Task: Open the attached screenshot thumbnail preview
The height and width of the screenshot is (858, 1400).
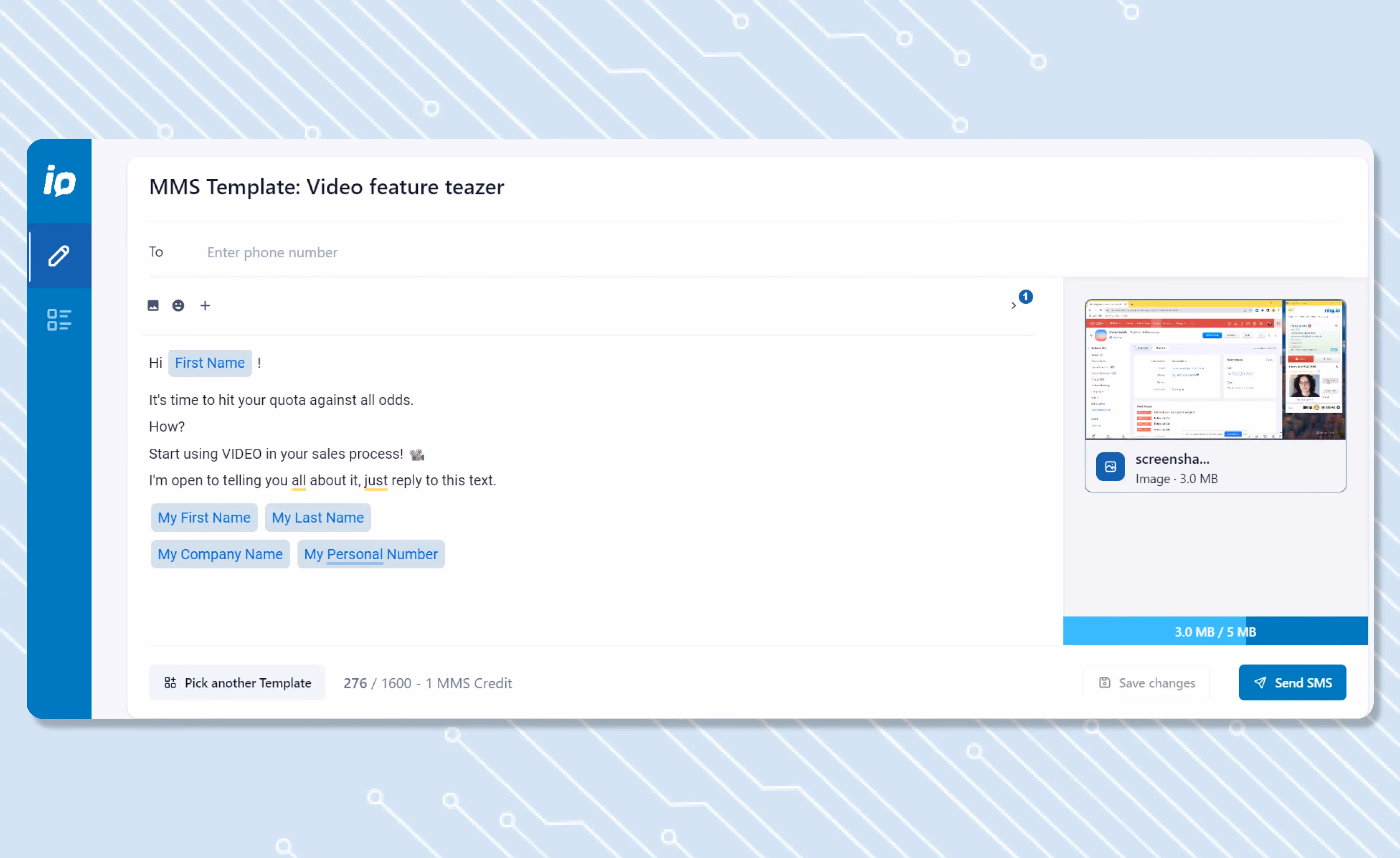Action: 1215,370
